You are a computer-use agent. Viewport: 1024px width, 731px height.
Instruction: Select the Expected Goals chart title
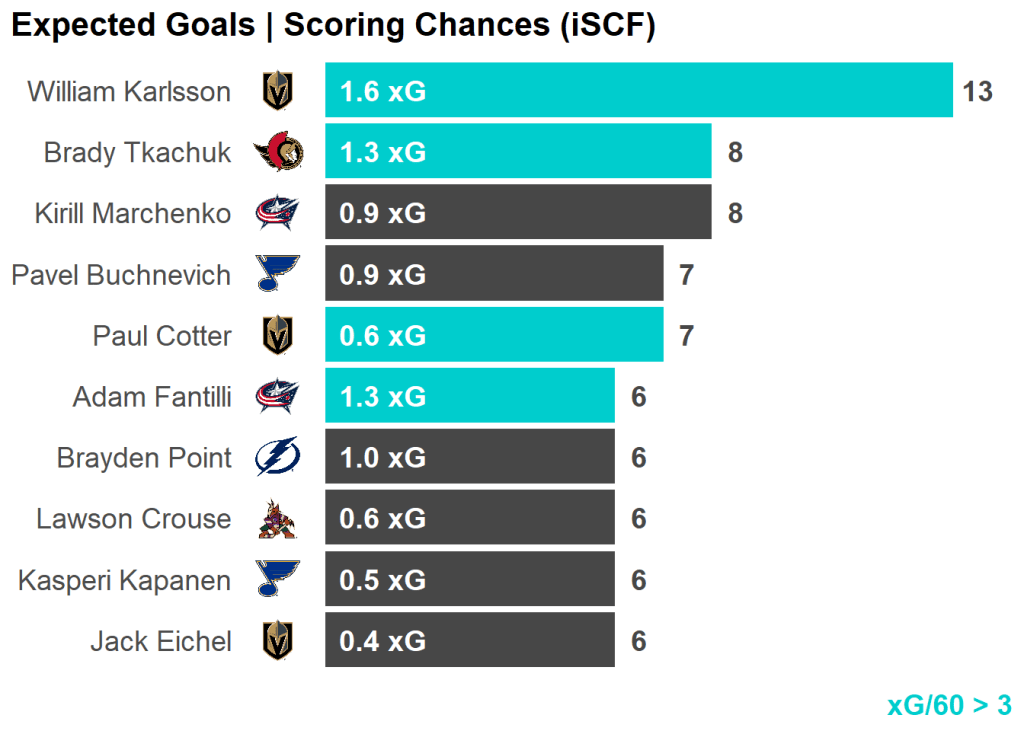click(333, 26)
